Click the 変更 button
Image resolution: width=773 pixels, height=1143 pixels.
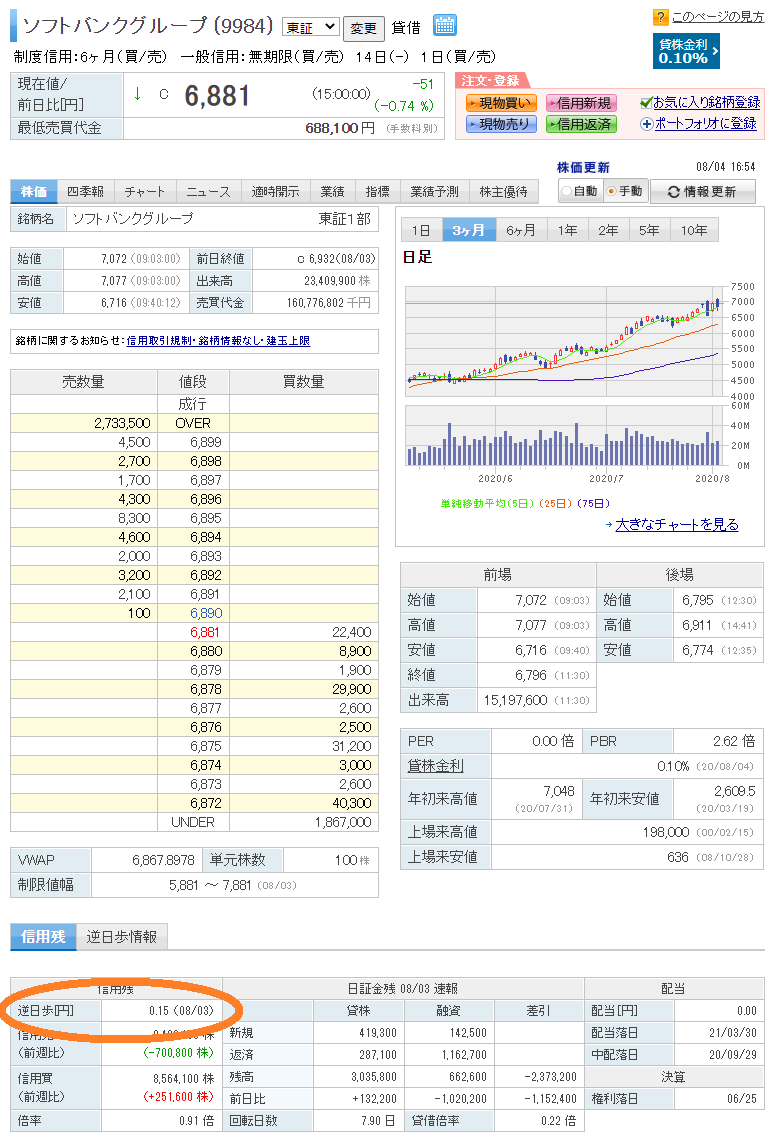[x=363, y=28]
